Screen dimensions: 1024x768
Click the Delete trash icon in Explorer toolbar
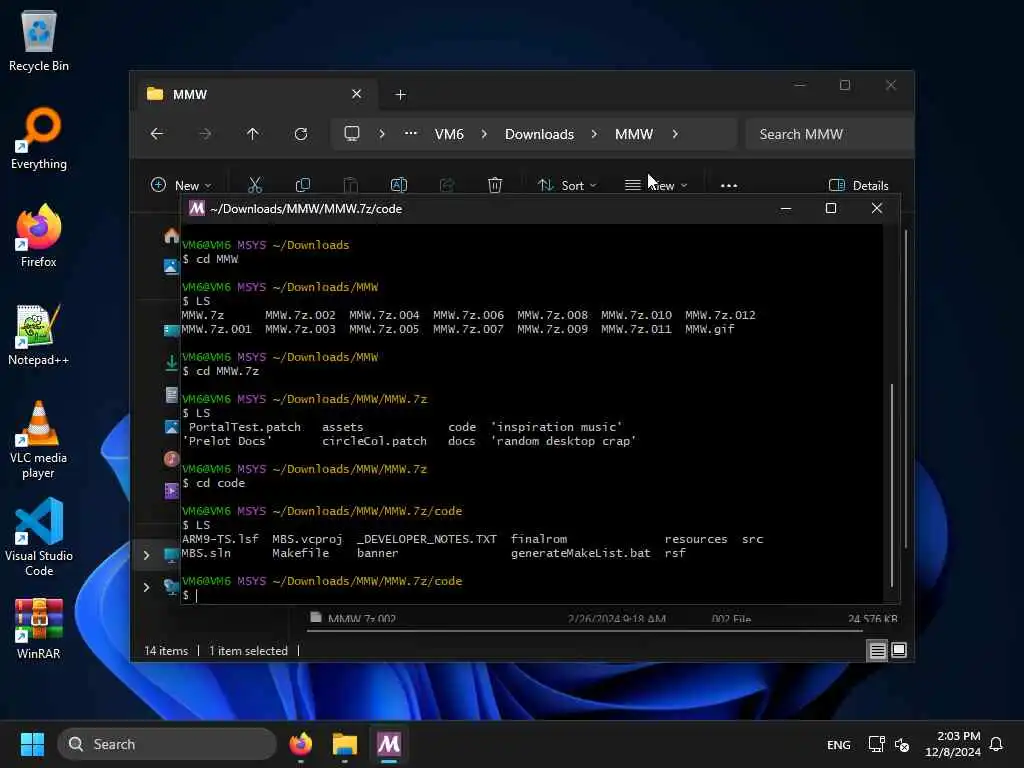point(495,185)
